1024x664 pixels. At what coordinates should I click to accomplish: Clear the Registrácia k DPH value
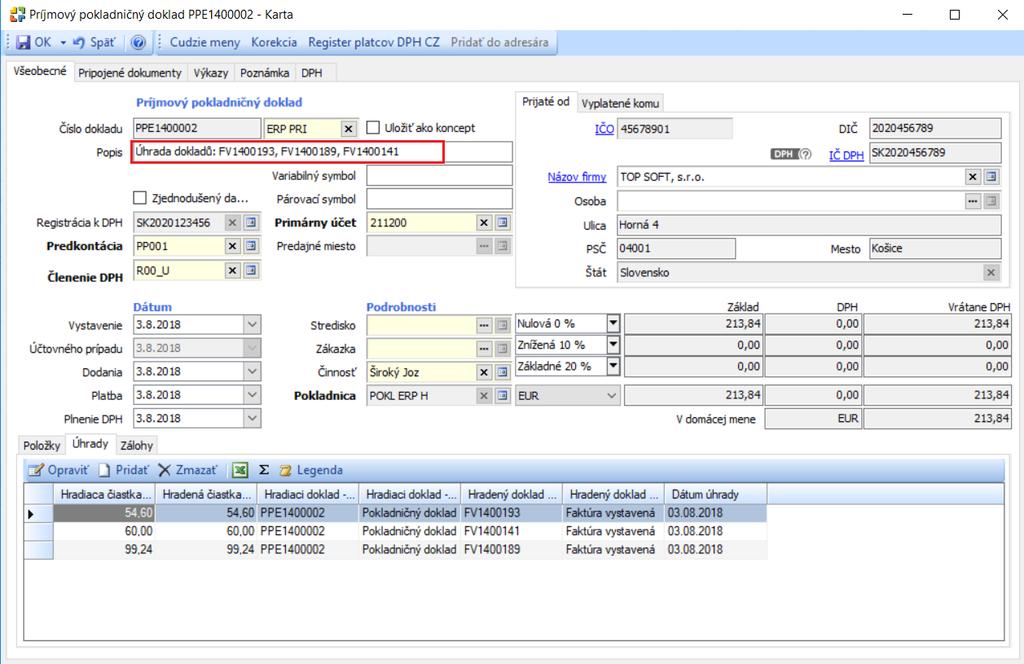click(x=232, y=223)
